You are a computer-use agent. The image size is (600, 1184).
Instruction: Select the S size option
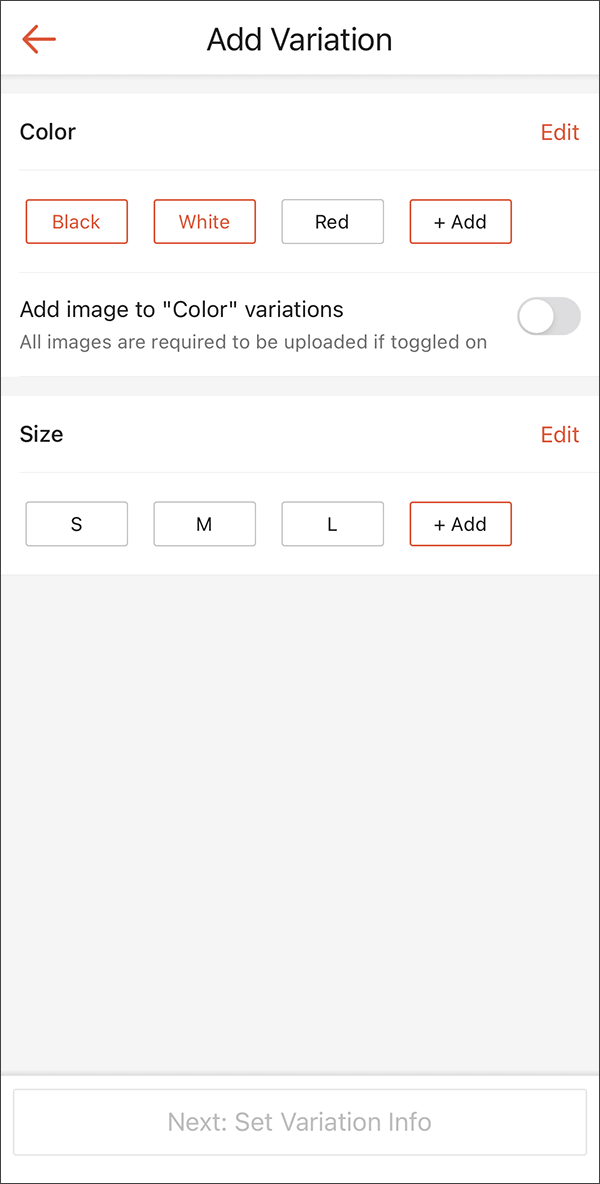tap(76, 523)
